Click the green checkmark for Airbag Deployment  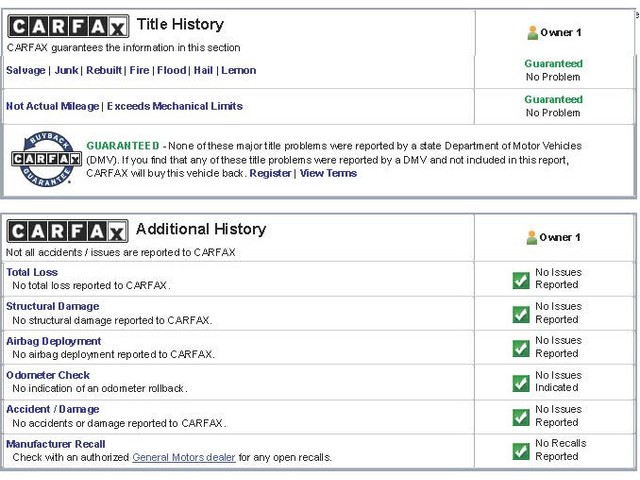(521, 348)
